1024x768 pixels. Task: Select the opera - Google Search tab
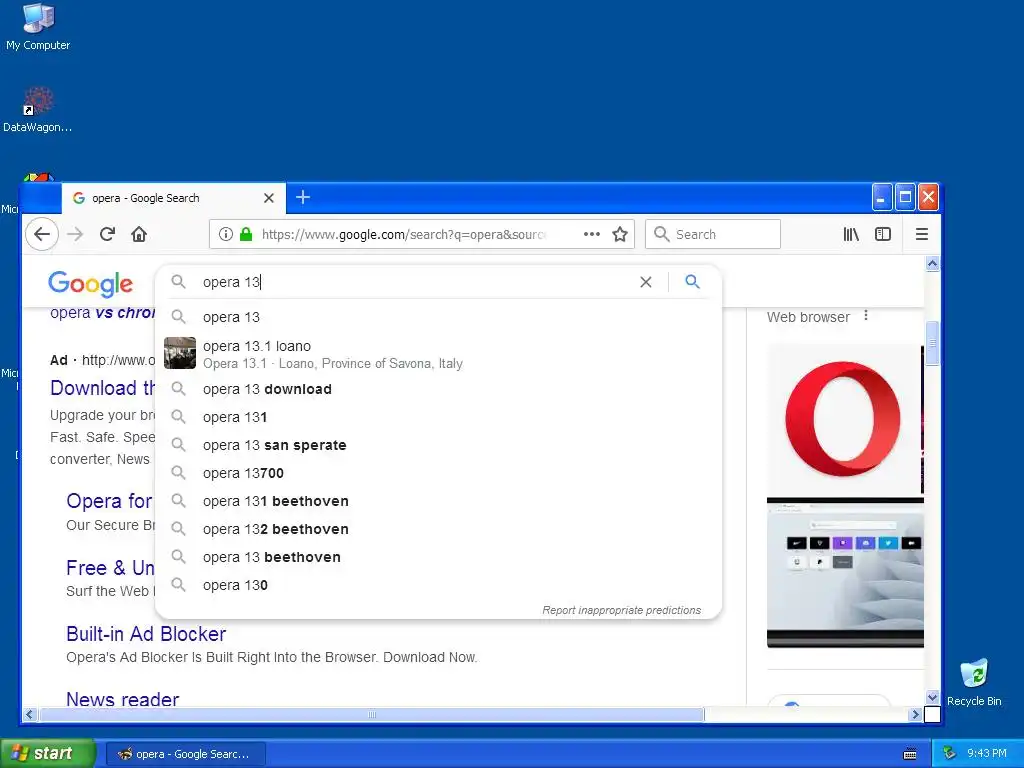pyautogui.click(x=174, y=198)
